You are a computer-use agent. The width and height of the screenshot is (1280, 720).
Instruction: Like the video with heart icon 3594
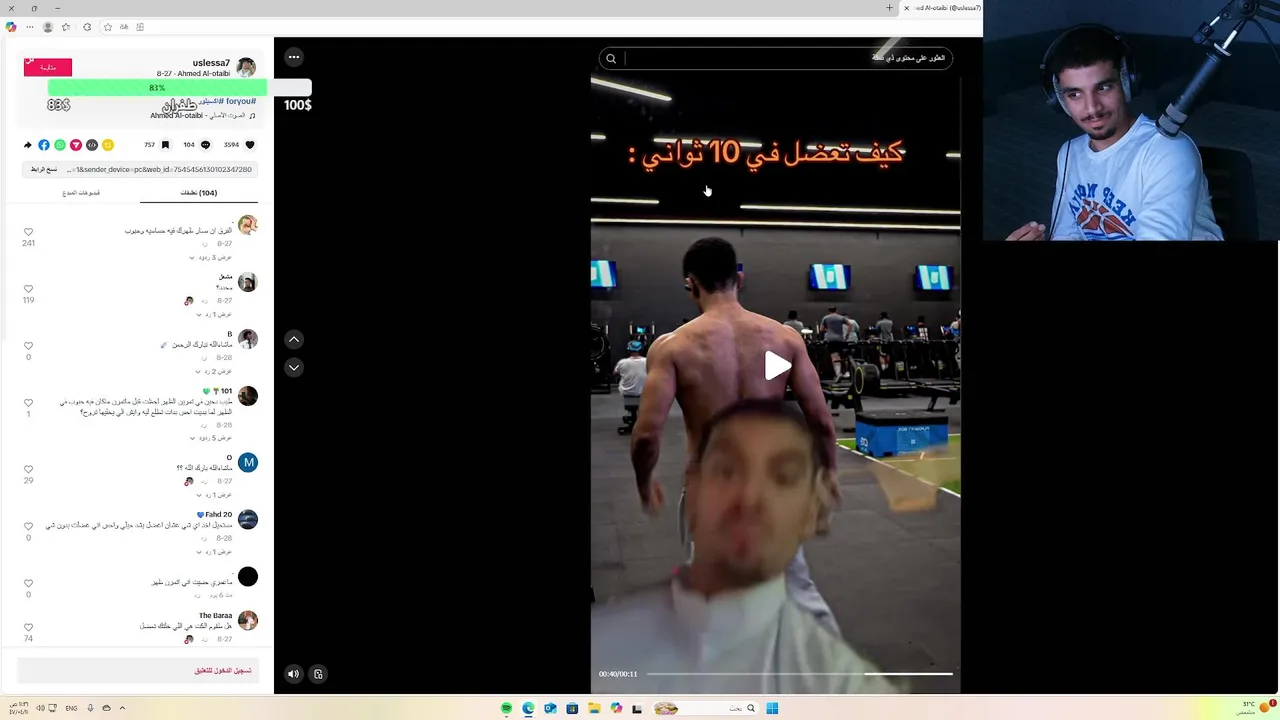coord(250,145)
